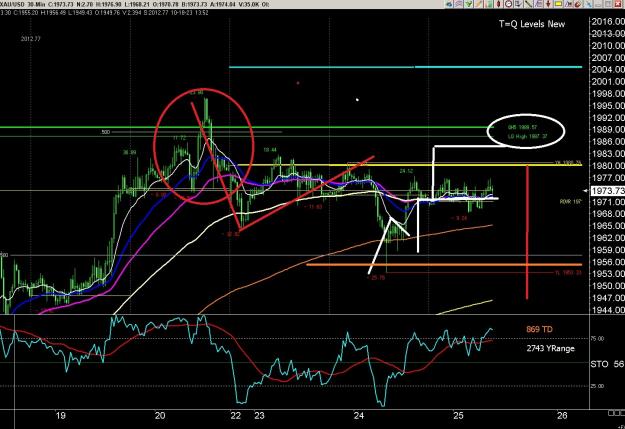
Task: Click the 1944.00 price axis label
Action: pos(608,310)
